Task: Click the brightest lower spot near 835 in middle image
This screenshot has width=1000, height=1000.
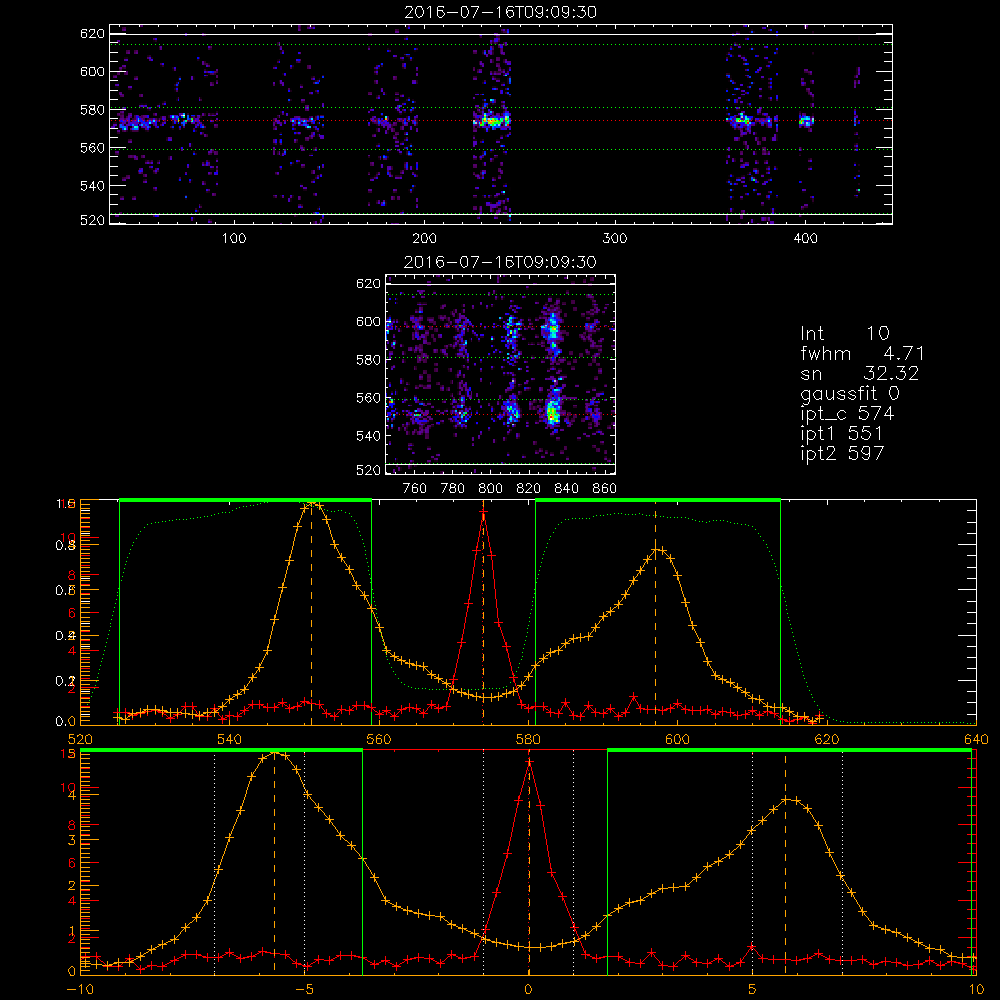Action: (553, 413)
